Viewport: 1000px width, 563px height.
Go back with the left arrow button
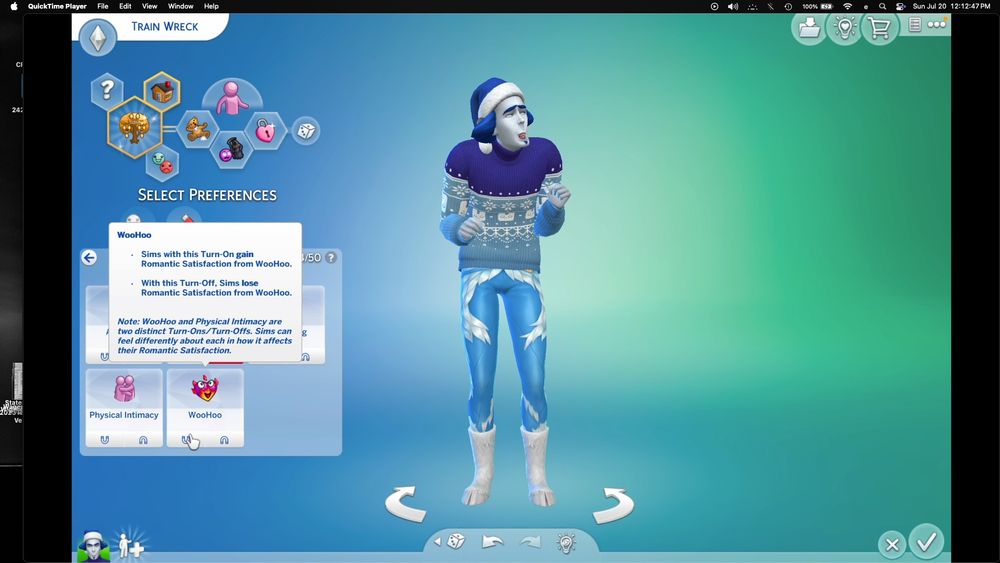(x=89, y=258)
